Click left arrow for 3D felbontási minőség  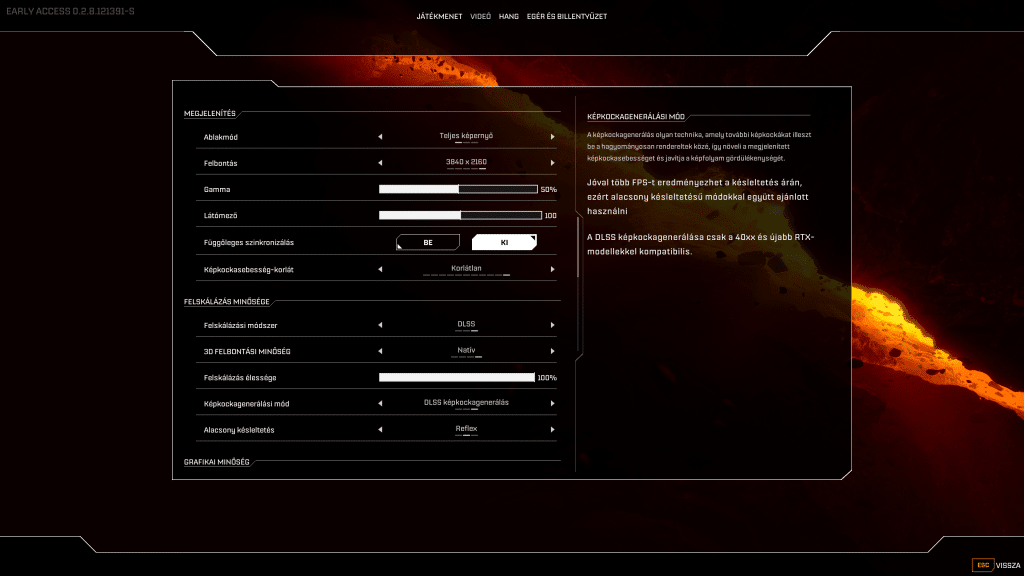click(380, 351)
